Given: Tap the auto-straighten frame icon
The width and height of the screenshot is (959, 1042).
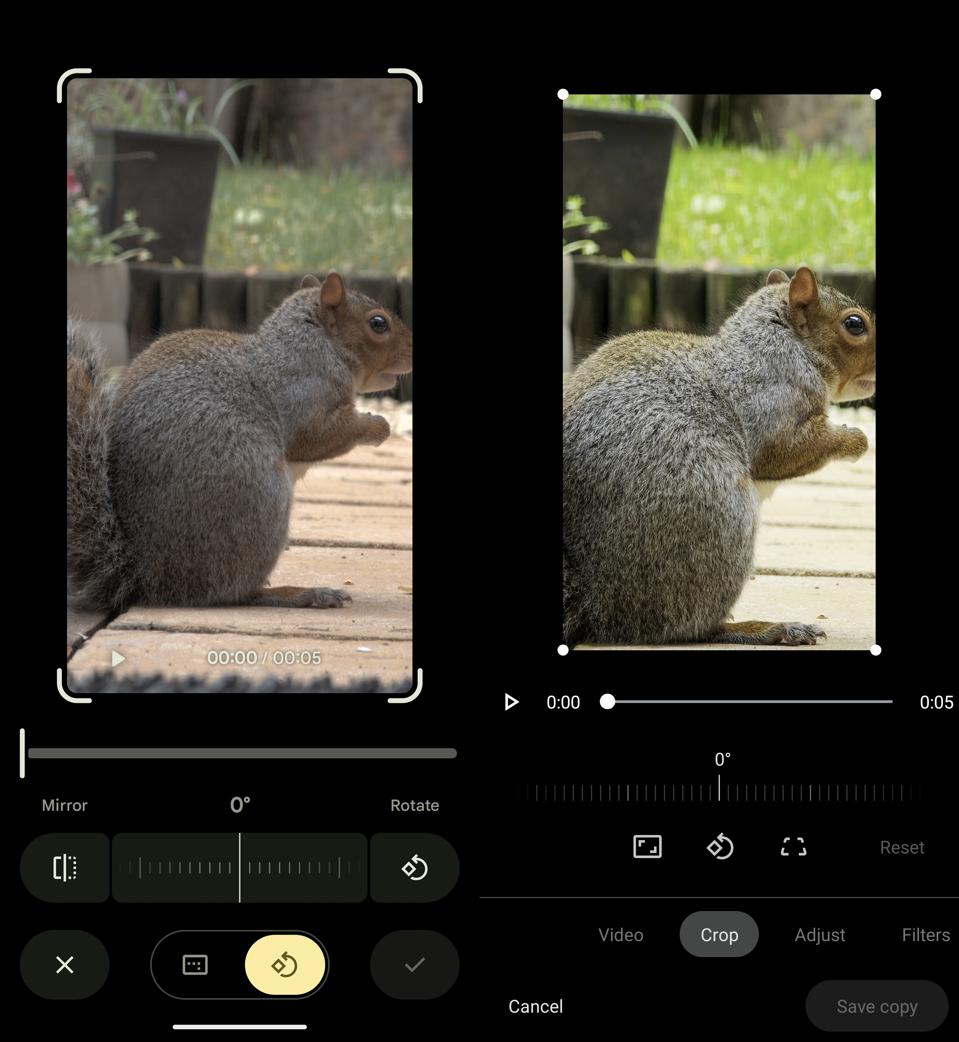Looking at the screenshot, I should pyautogui.click(x=793, y=847).
